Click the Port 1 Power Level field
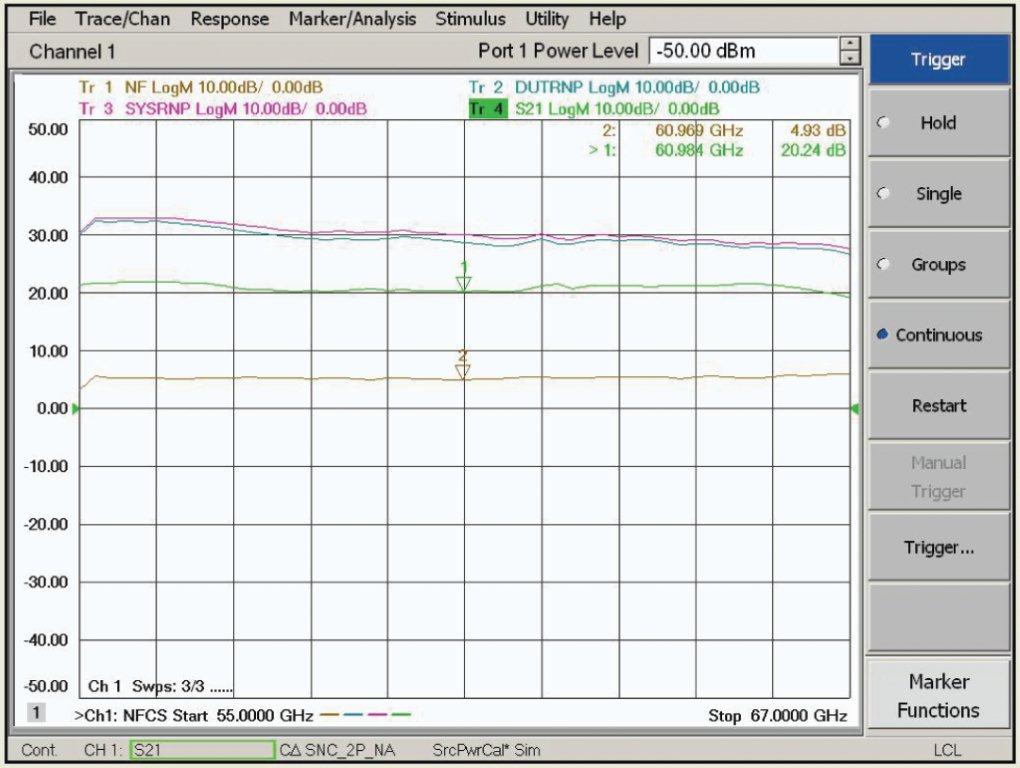Image resolution: width=1020 pixels, height=768 pixels. pos(742,51)
